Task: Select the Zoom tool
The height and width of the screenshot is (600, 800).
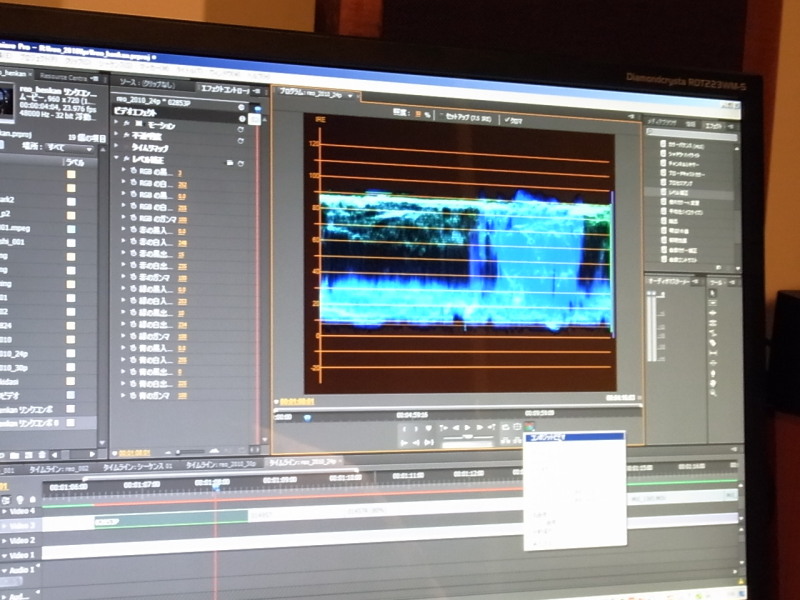Action: pos(713,393)
